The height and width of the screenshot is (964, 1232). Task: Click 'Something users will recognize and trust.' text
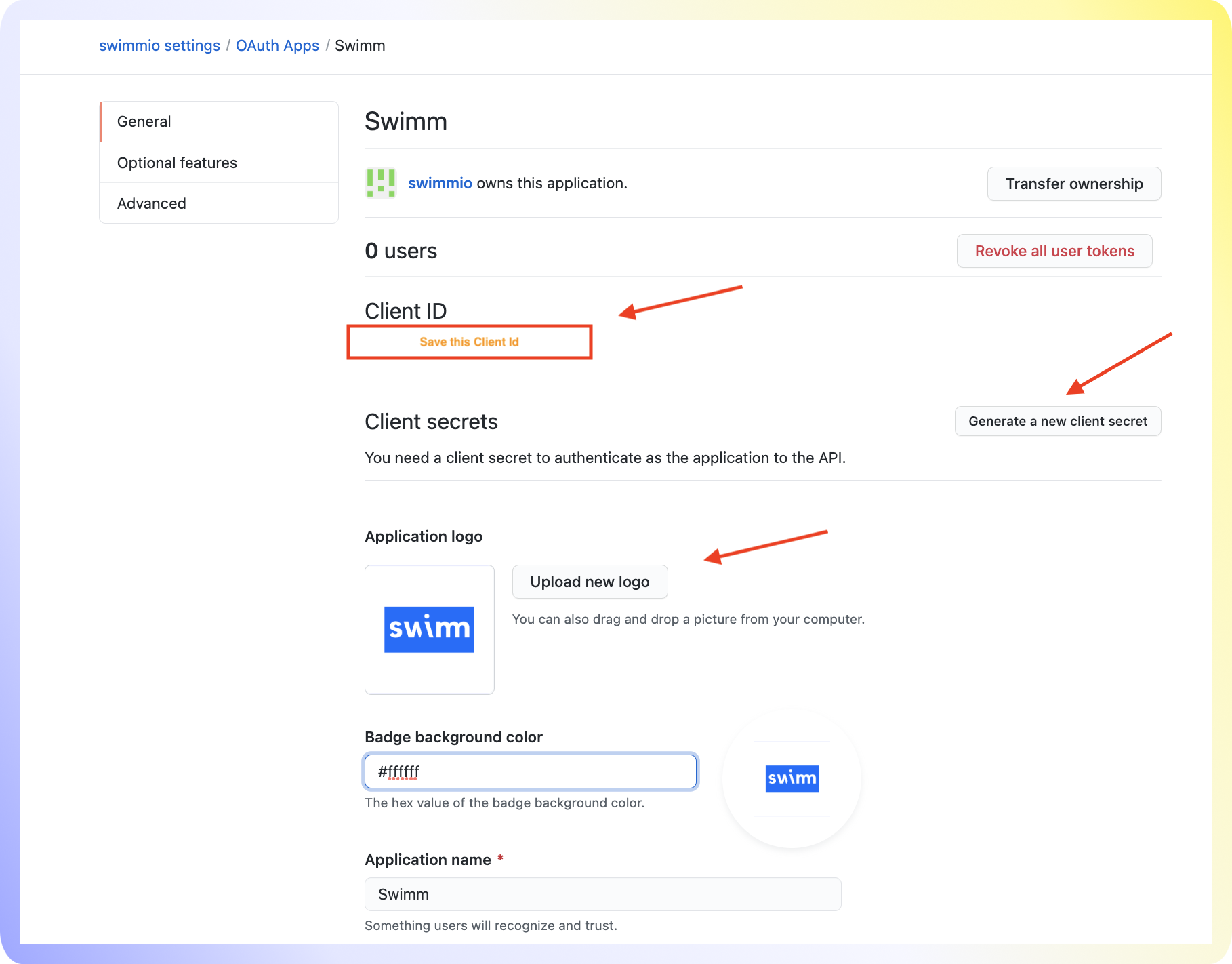pos(491,925)
